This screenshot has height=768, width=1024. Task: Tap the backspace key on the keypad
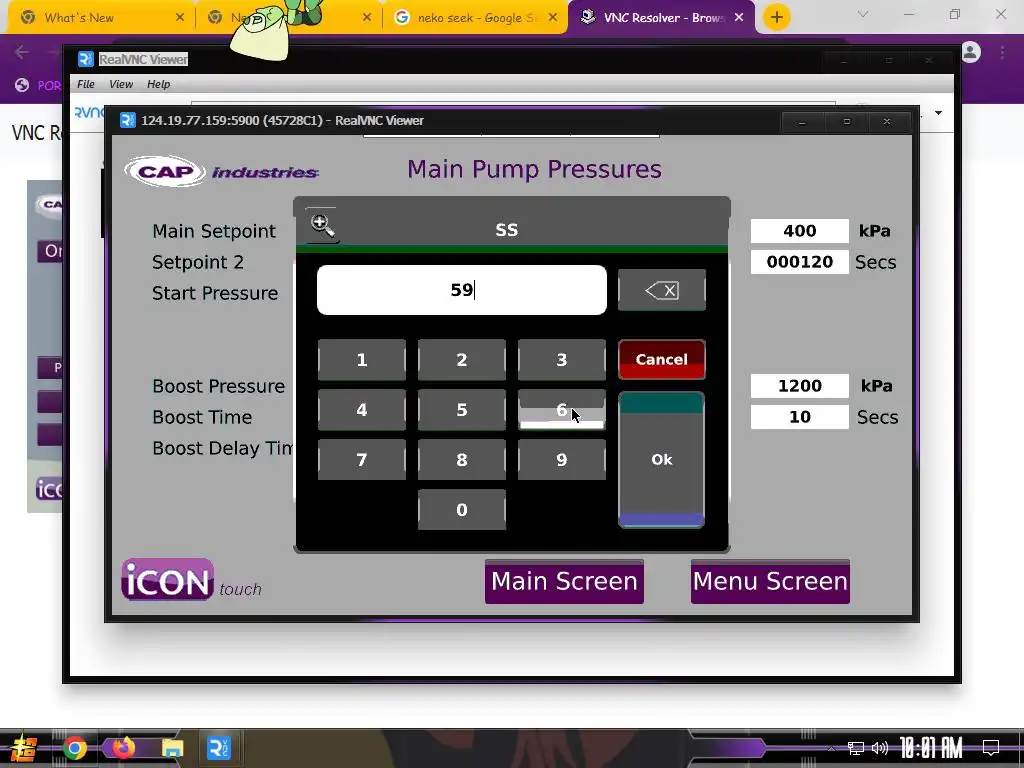[662, 290]
